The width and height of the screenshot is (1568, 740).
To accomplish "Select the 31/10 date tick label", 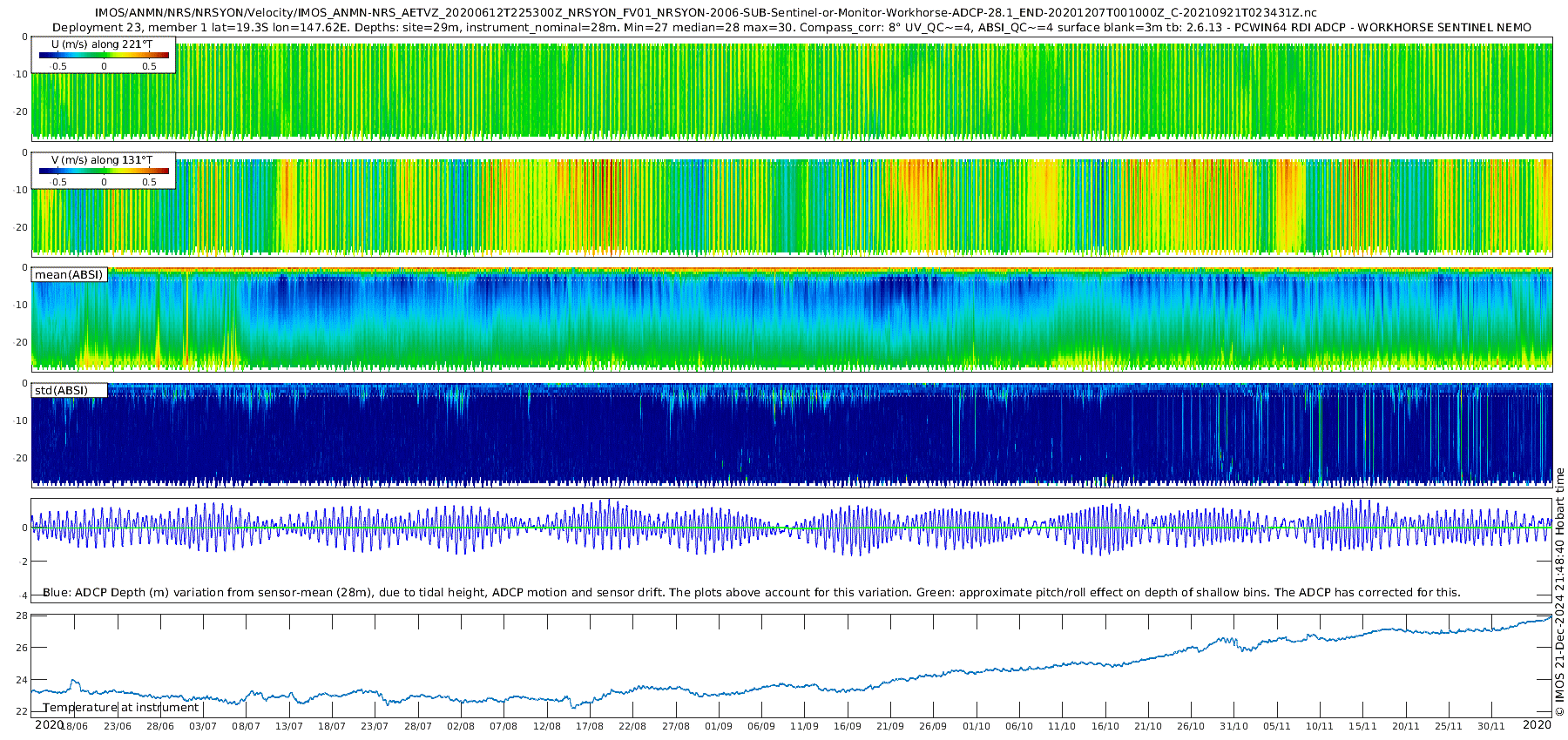I will coord(1233,726).
